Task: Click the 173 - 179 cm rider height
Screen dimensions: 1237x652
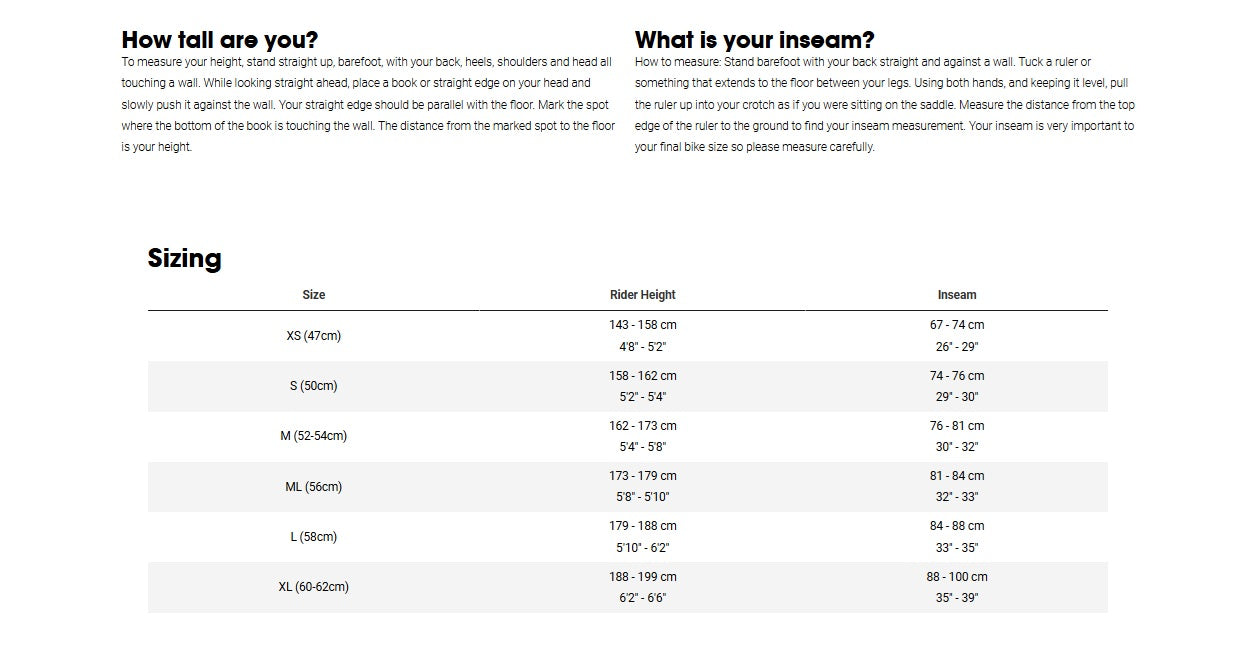Action: (x=643, y=476)
